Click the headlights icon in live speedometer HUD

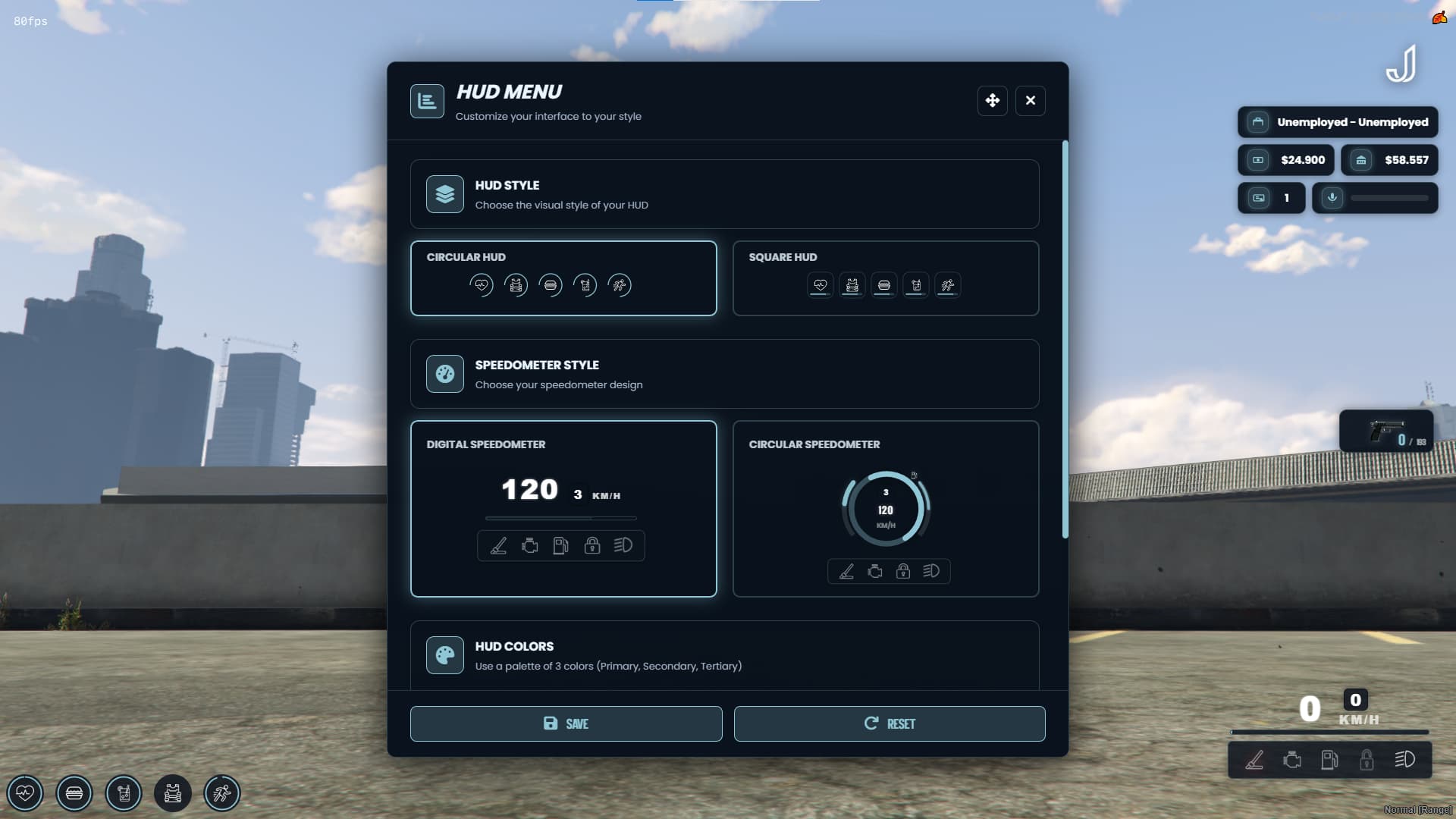pos(1404,759)
